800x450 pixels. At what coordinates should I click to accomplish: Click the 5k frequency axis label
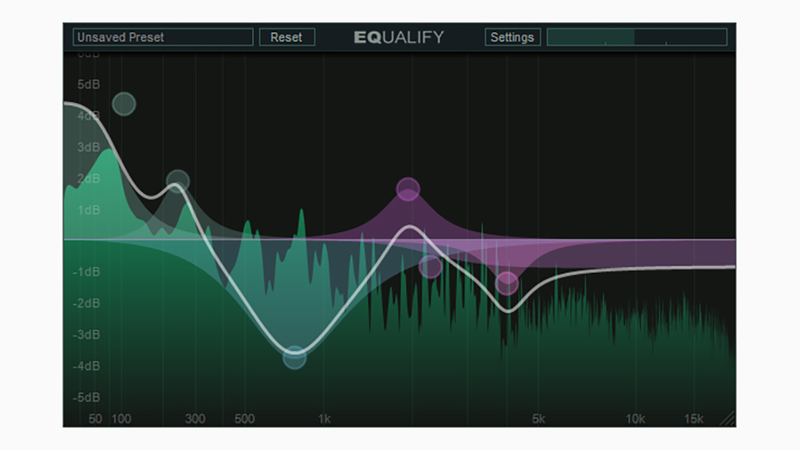[539, 419]
